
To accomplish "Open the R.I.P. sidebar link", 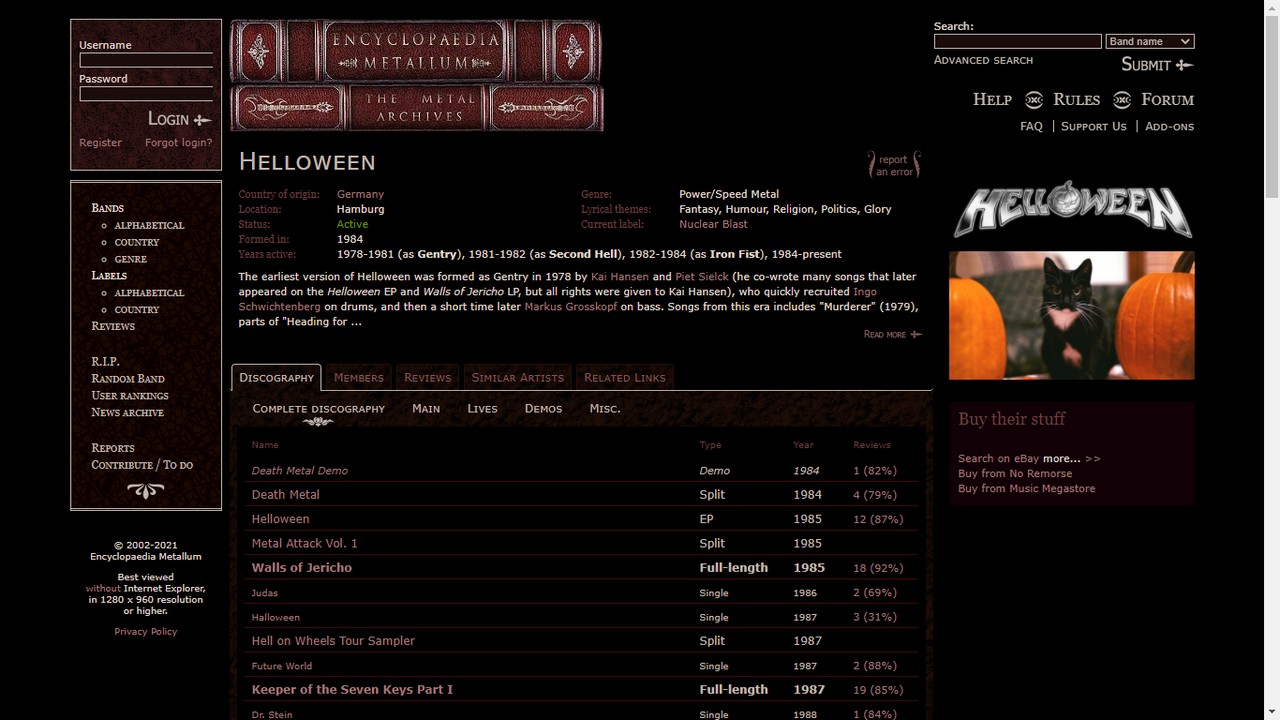I will 105,362.
